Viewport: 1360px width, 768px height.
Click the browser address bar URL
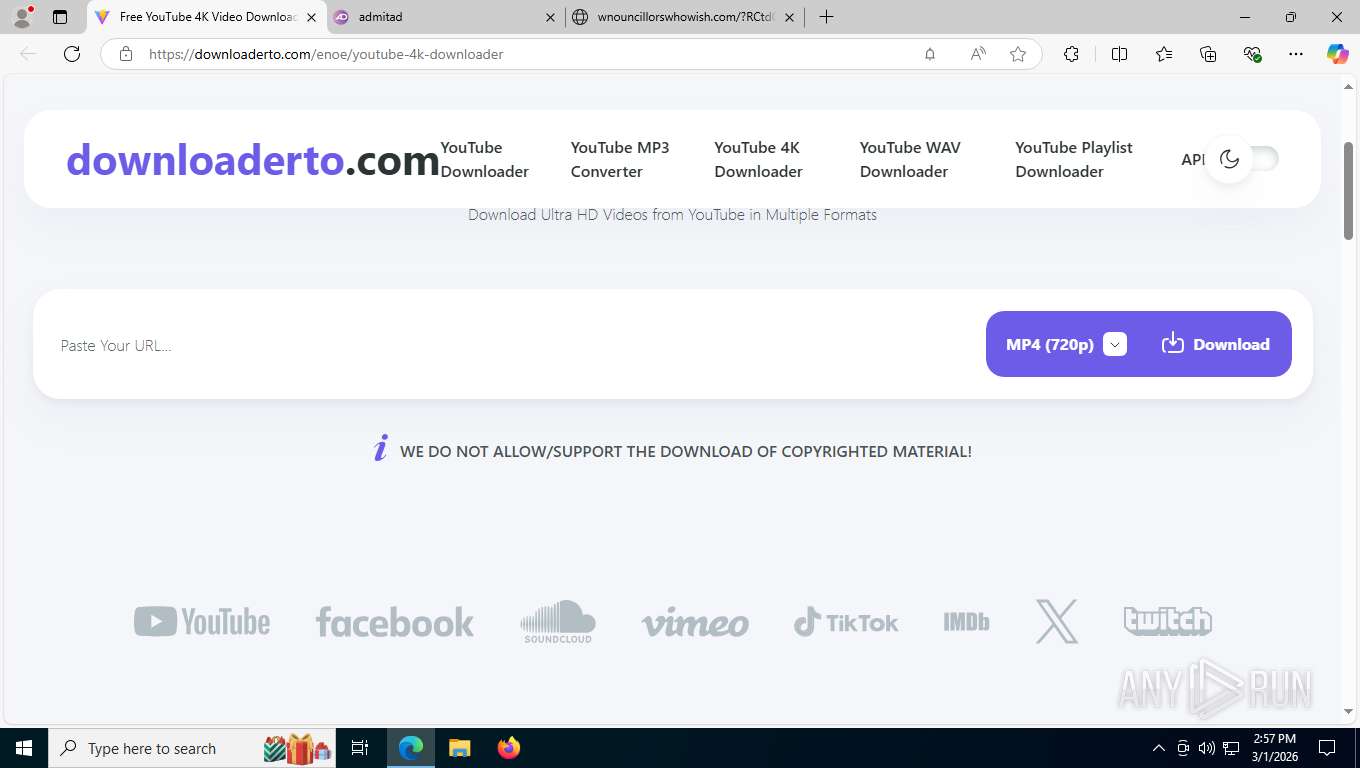326,54
